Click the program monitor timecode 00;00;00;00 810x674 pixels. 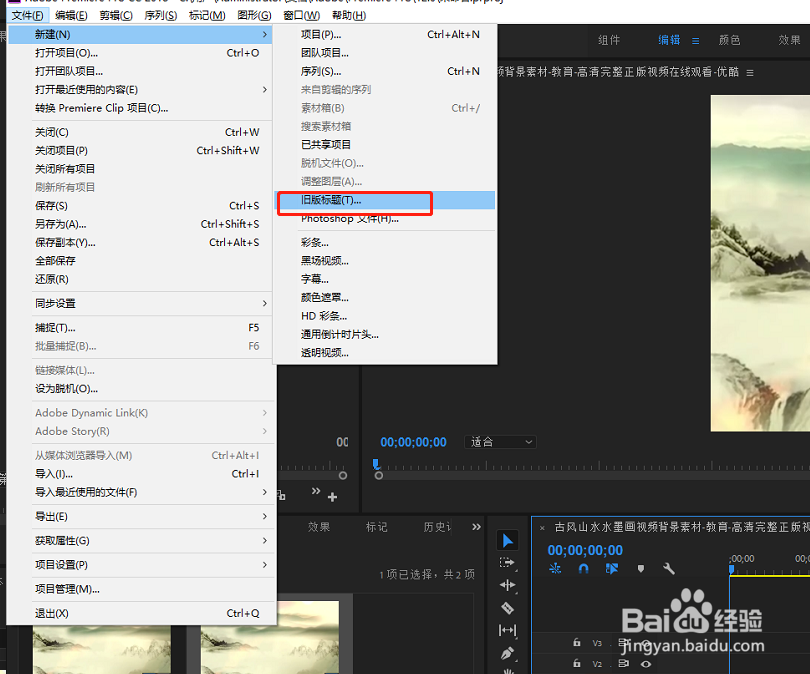coord(413,442)
